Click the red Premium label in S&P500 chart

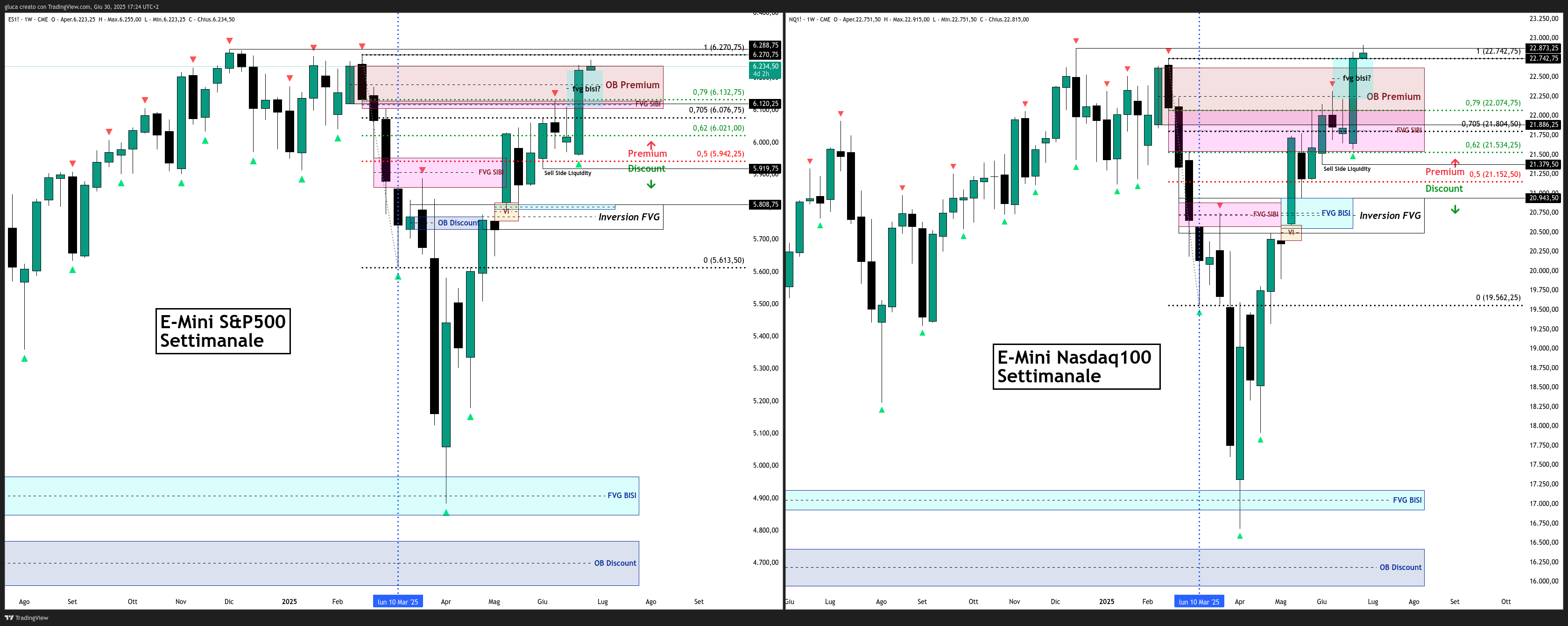pos(647,154)
